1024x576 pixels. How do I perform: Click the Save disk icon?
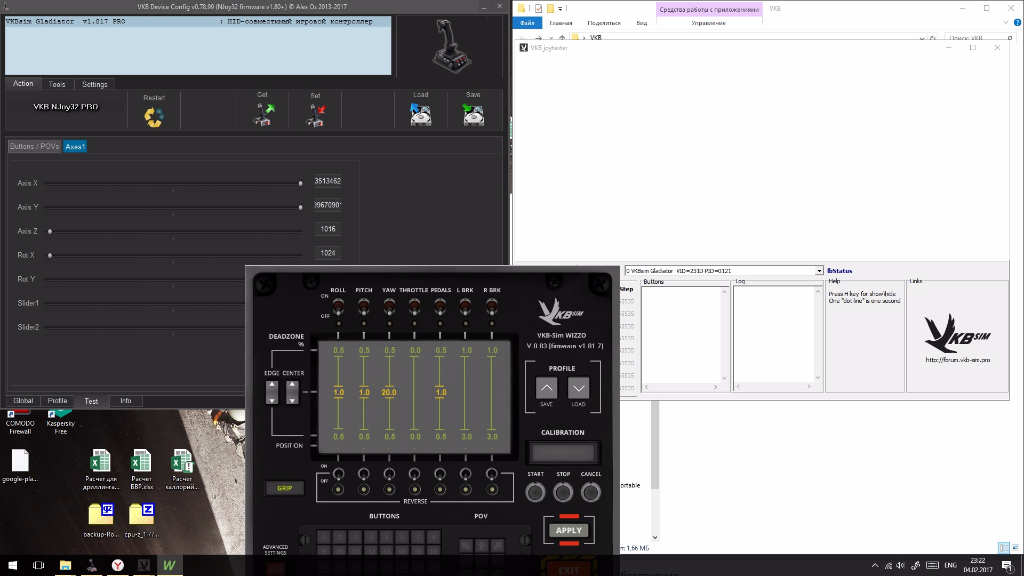point(473,114)
